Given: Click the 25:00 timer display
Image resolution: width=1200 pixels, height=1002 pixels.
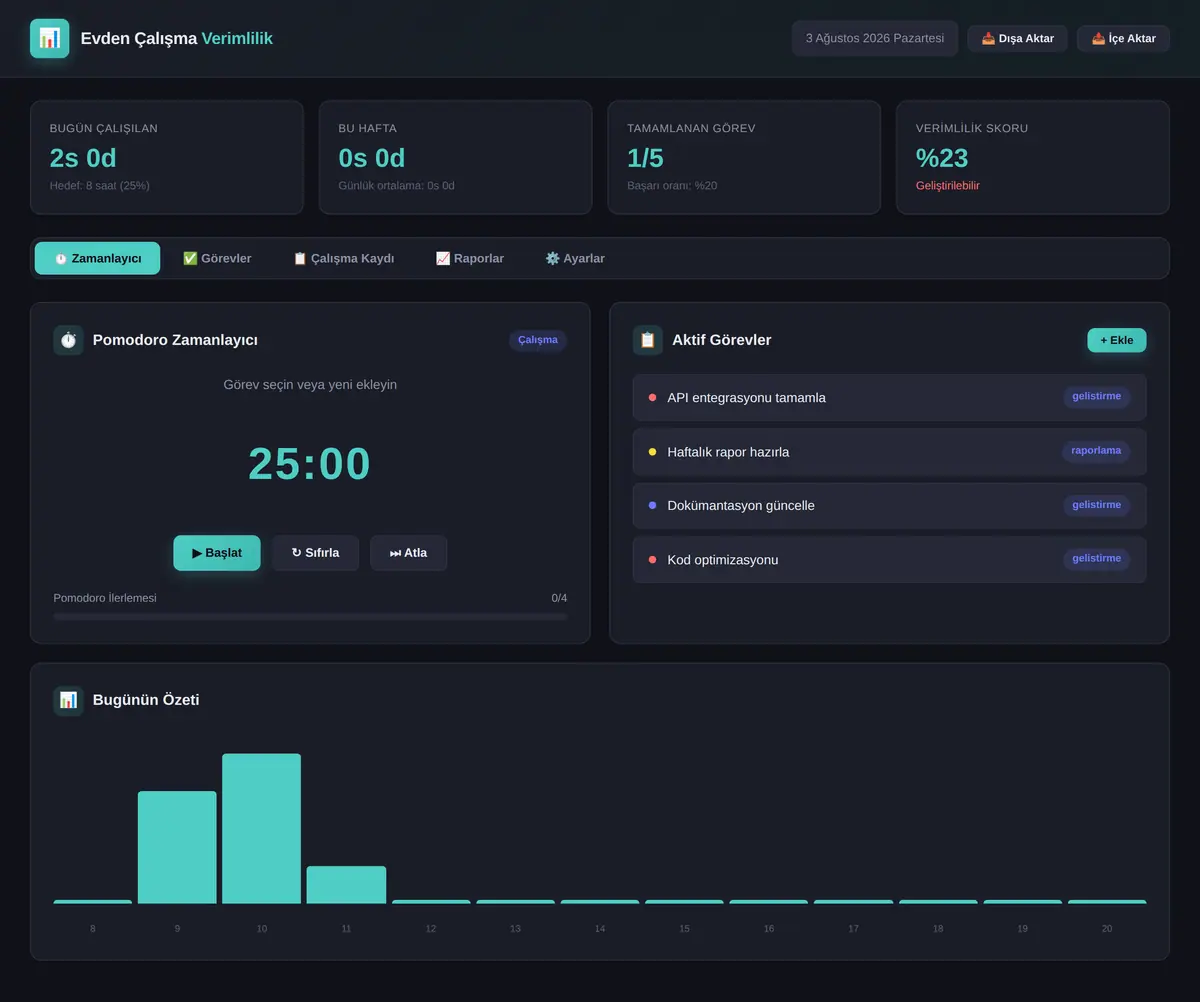Looking at the screenshot, I should pos(310,464).
